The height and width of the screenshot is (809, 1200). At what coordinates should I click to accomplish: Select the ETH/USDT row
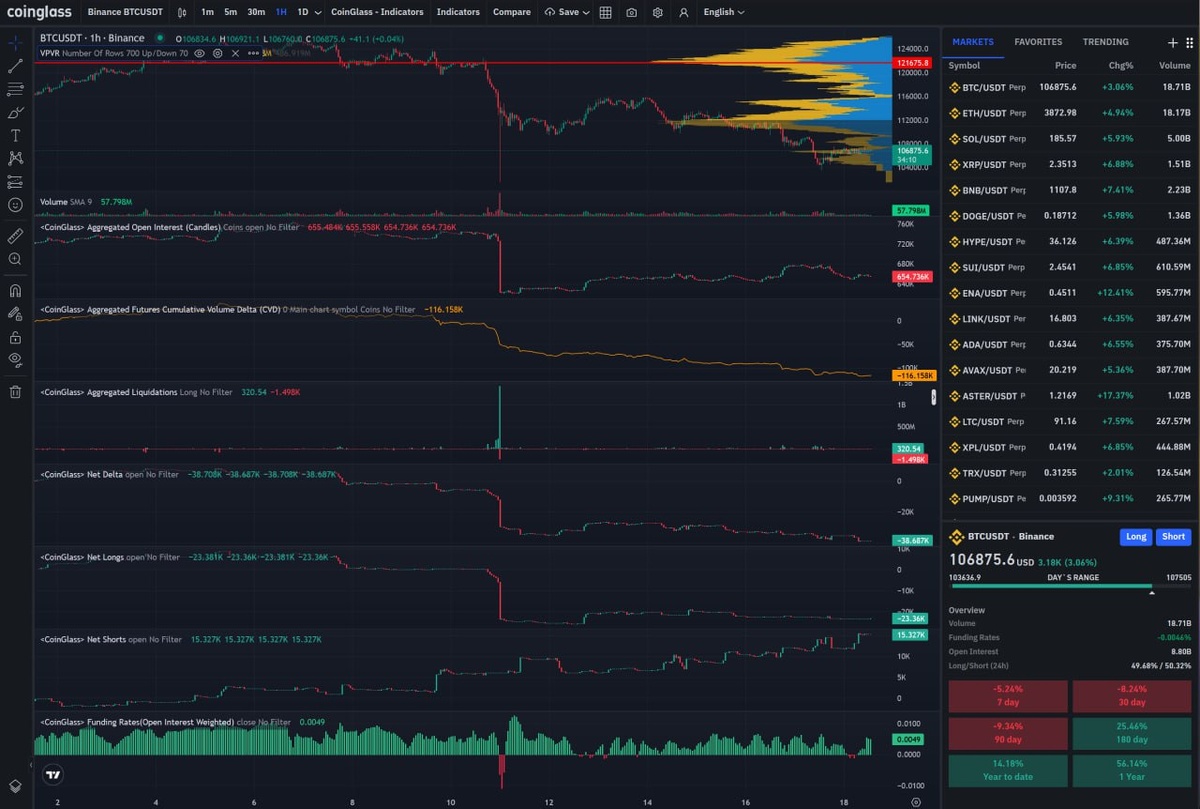click(1070, 113)
